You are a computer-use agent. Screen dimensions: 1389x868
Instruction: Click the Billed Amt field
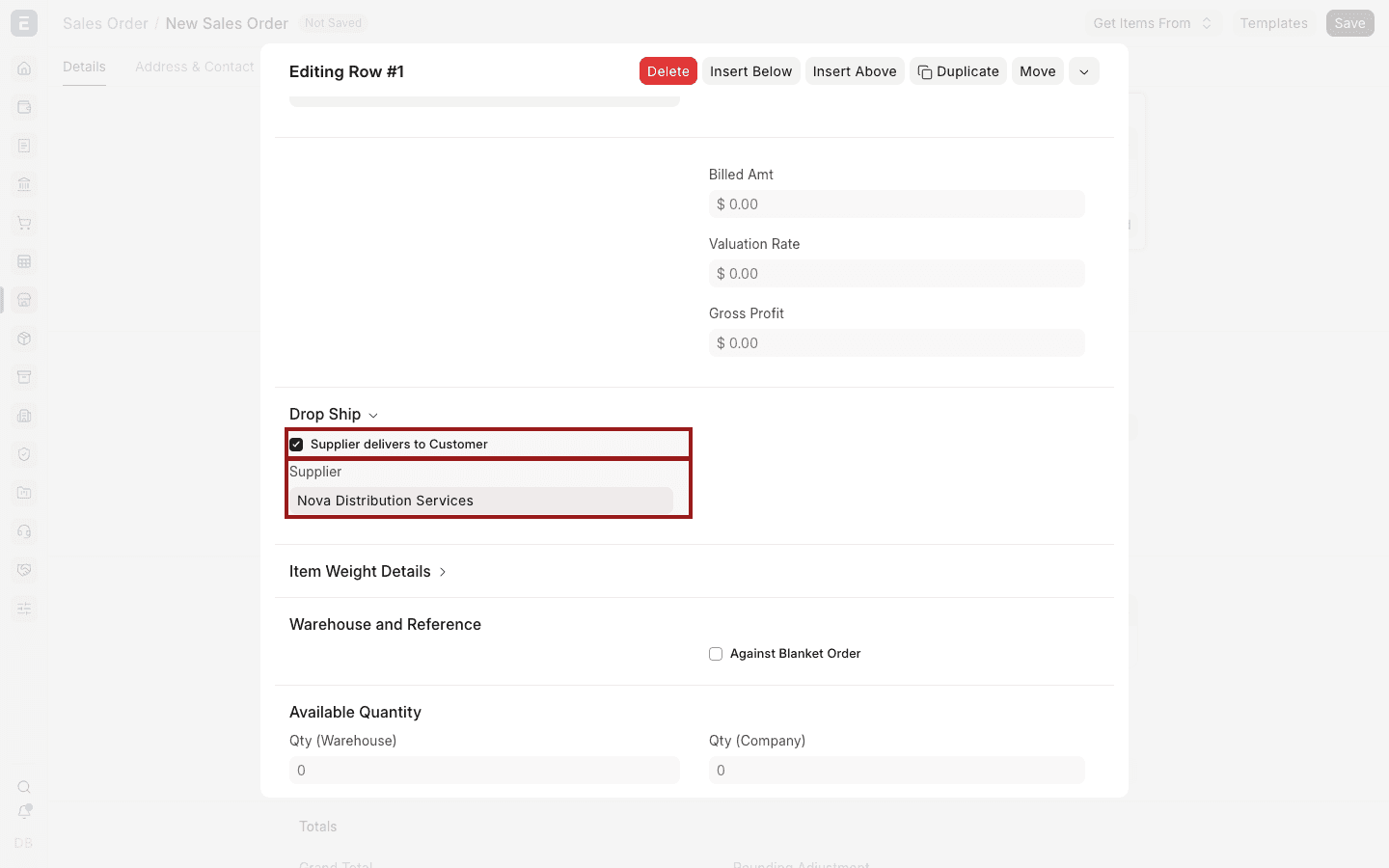897,204
